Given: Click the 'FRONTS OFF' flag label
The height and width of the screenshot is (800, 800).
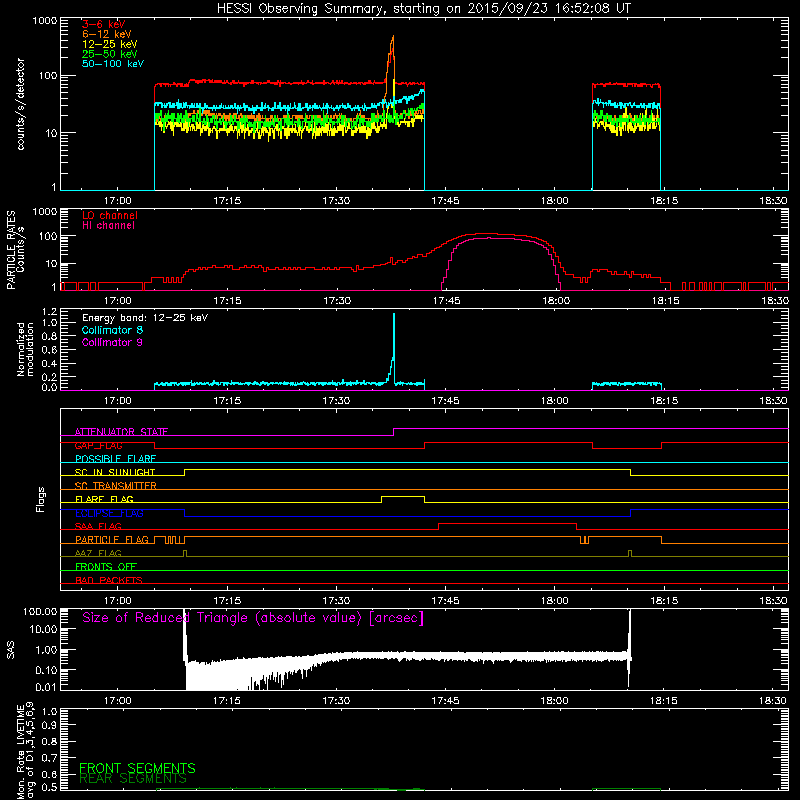Looking at the screenshot, I should [106, 567].
